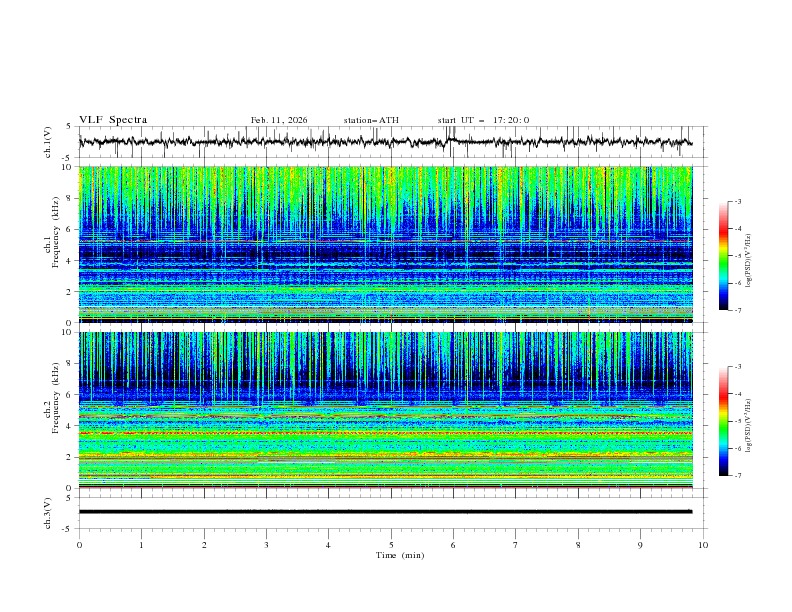The image size is (792, 612).
Task: Click the "-7" tick on ch.1 color bar
Action: coord(738,310)
